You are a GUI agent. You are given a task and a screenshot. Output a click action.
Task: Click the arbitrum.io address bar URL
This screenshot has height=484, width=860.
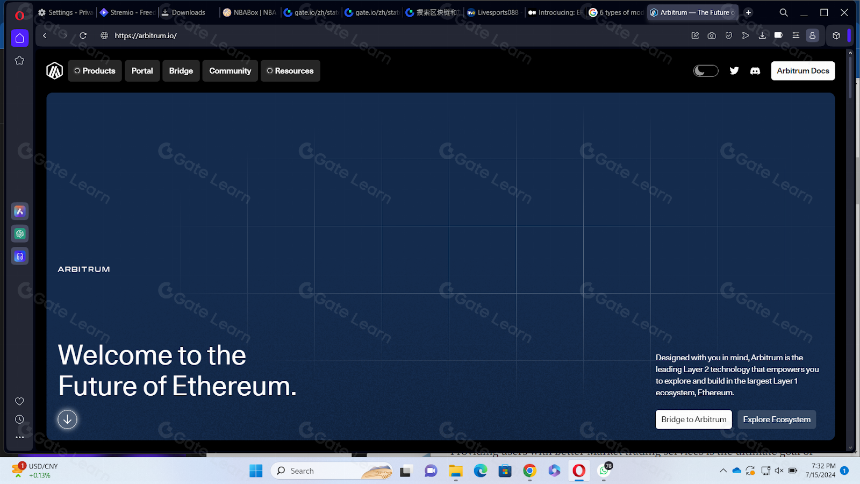145,36
